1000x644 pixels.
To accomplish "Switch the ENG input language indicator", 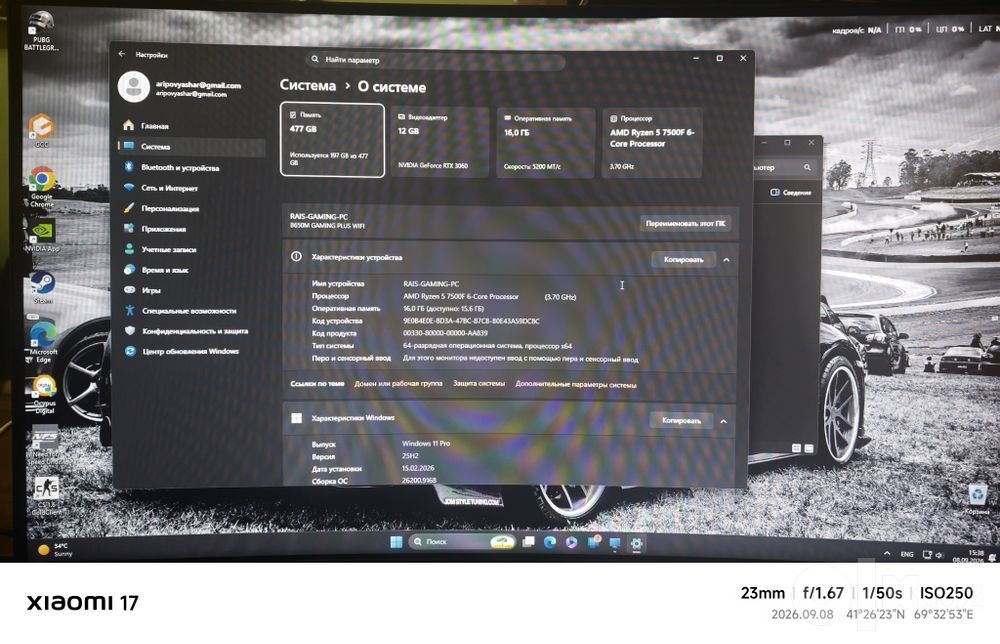I will [907, 554].
